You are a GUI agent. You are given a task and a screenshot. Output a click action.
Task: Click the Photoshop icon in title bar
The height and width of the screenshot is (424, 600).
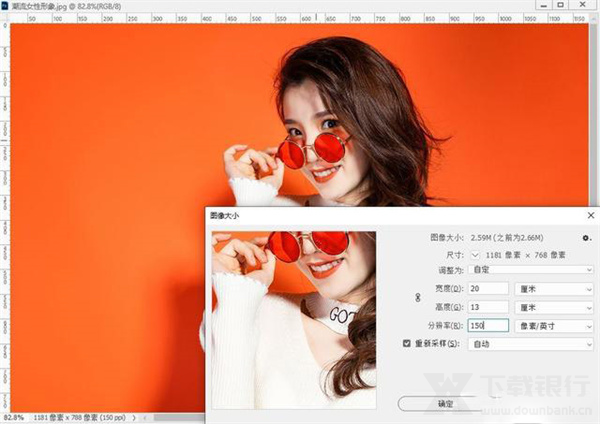5,5
